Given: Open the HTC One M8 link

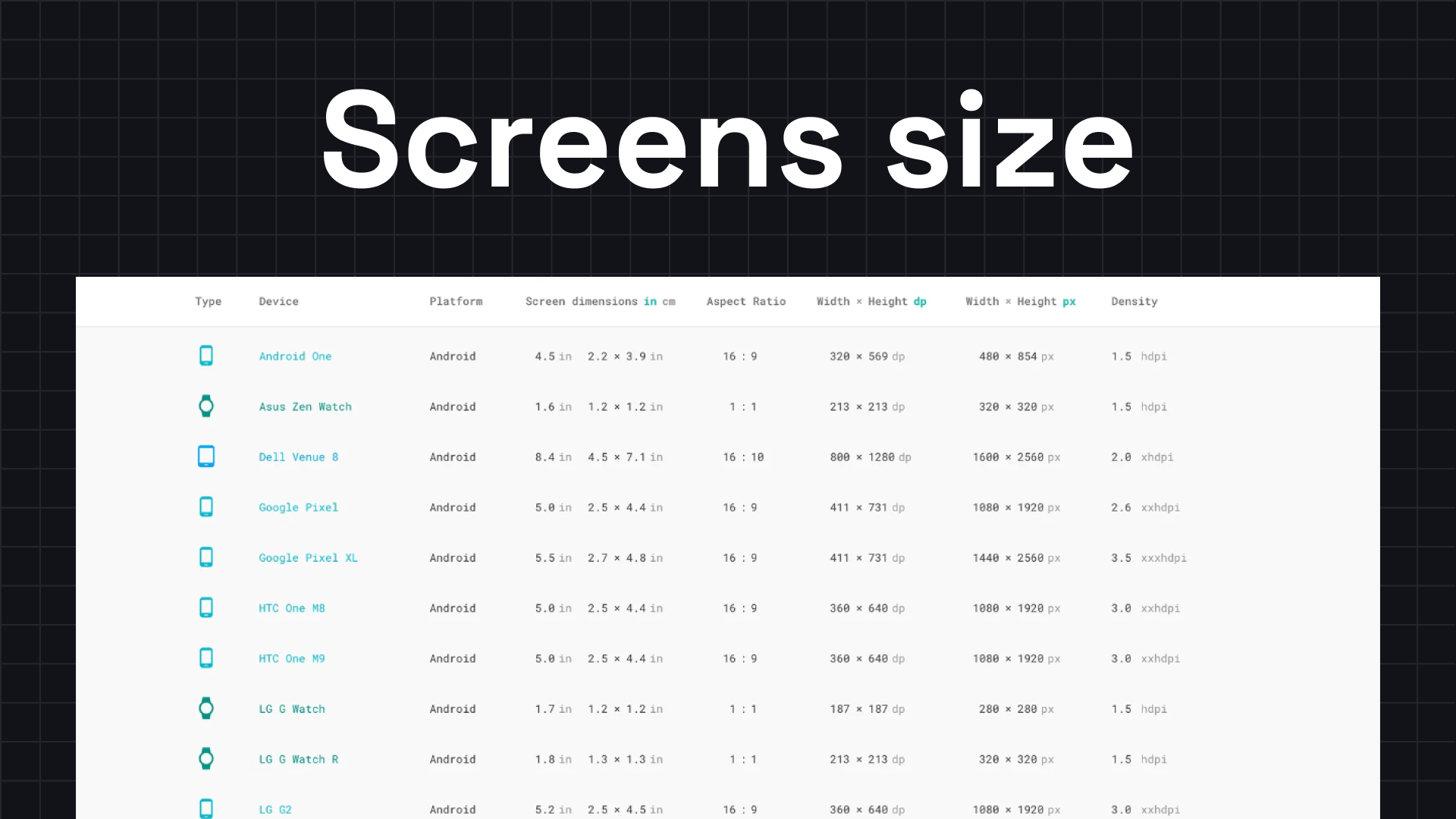Looking at the screenshot, I should 291,608.
